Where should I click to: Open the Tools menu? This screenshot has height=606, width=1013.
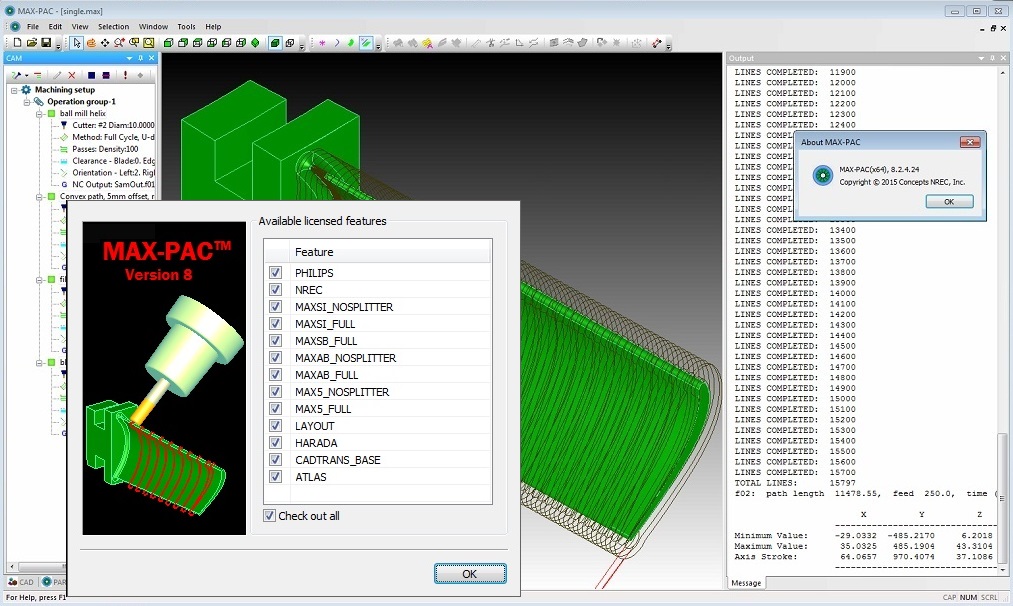pyautogui.click(x=187, y=26)
